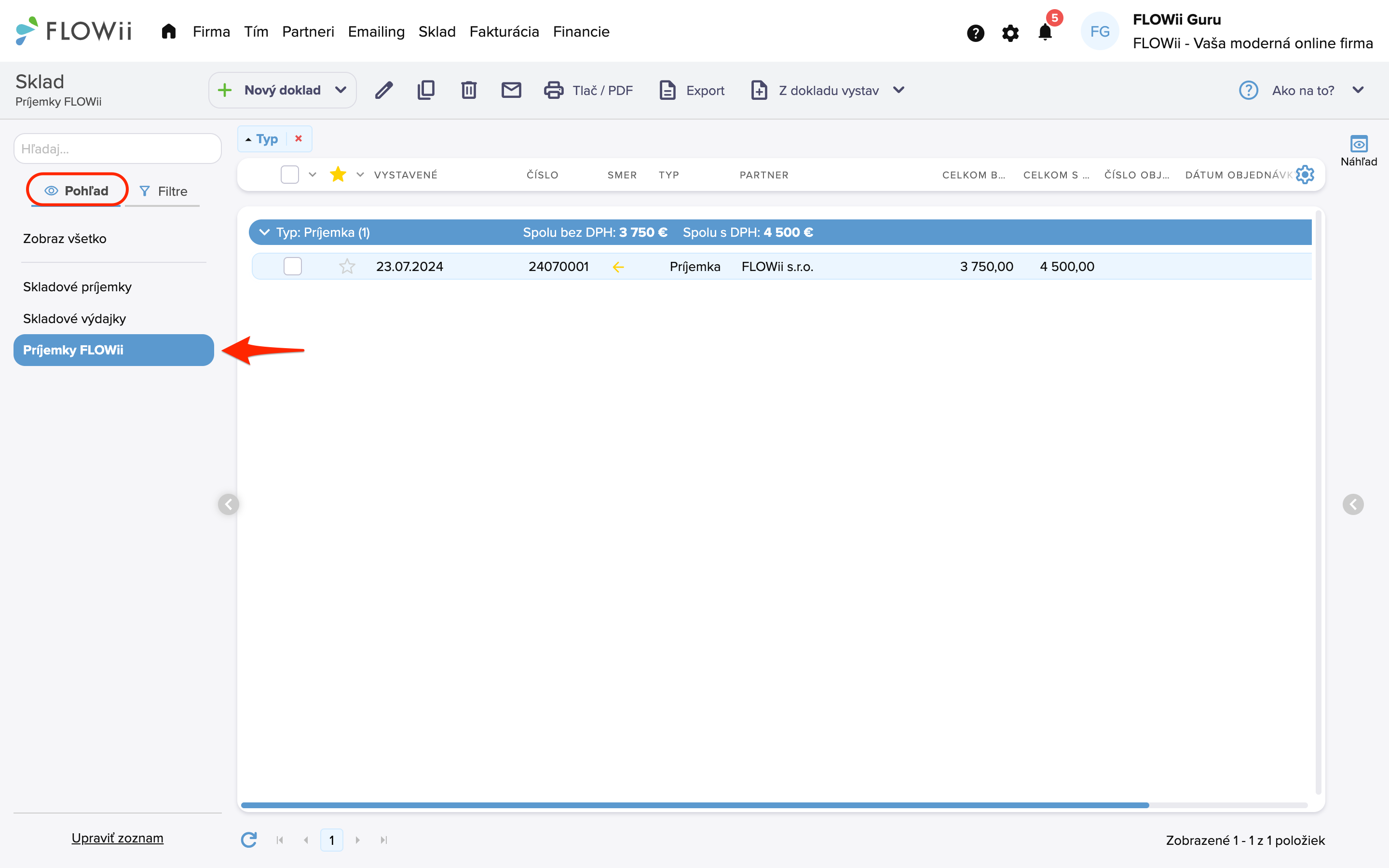
Task: Open the Financie menu
Action: click(x=581, y=31)
